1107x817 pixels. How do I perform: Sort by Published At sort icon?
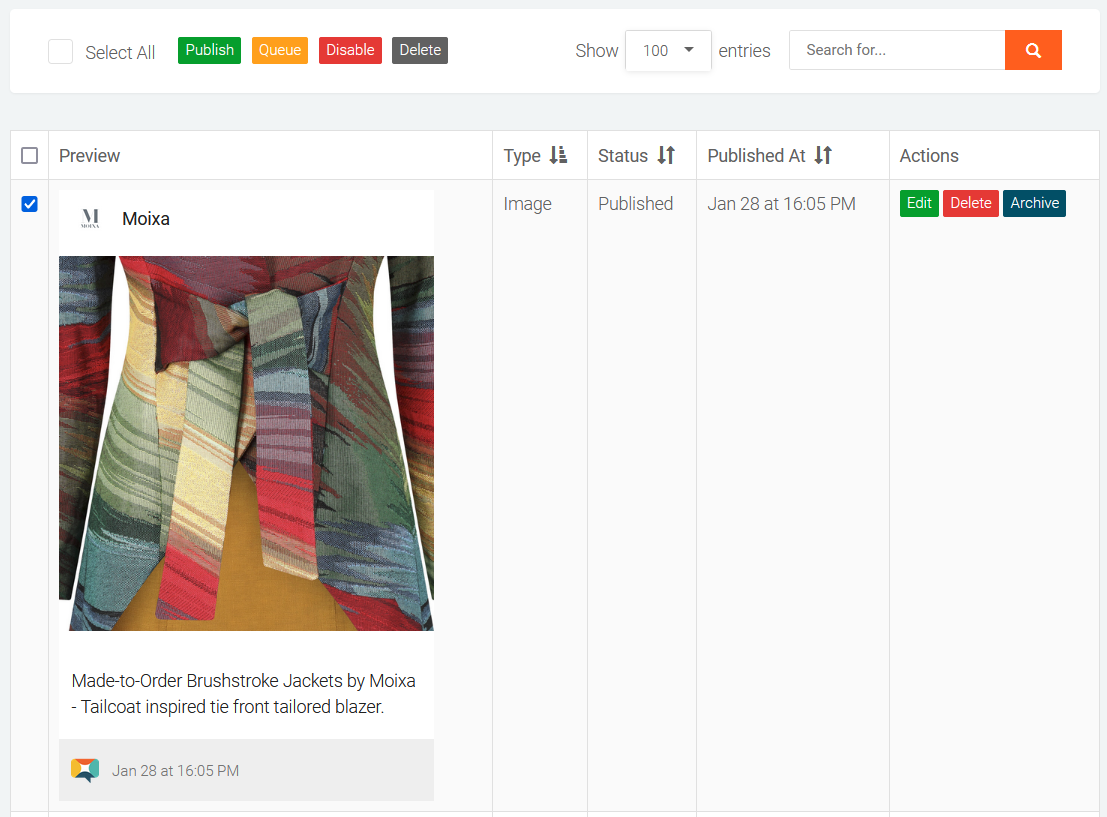[x=823, y=155]
